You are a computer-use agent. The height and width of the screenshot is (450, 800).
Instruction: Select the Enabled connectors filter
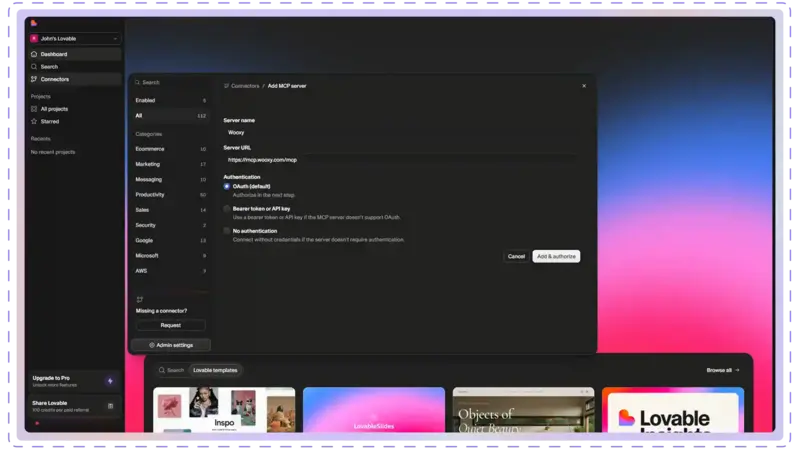click(170, 101)
